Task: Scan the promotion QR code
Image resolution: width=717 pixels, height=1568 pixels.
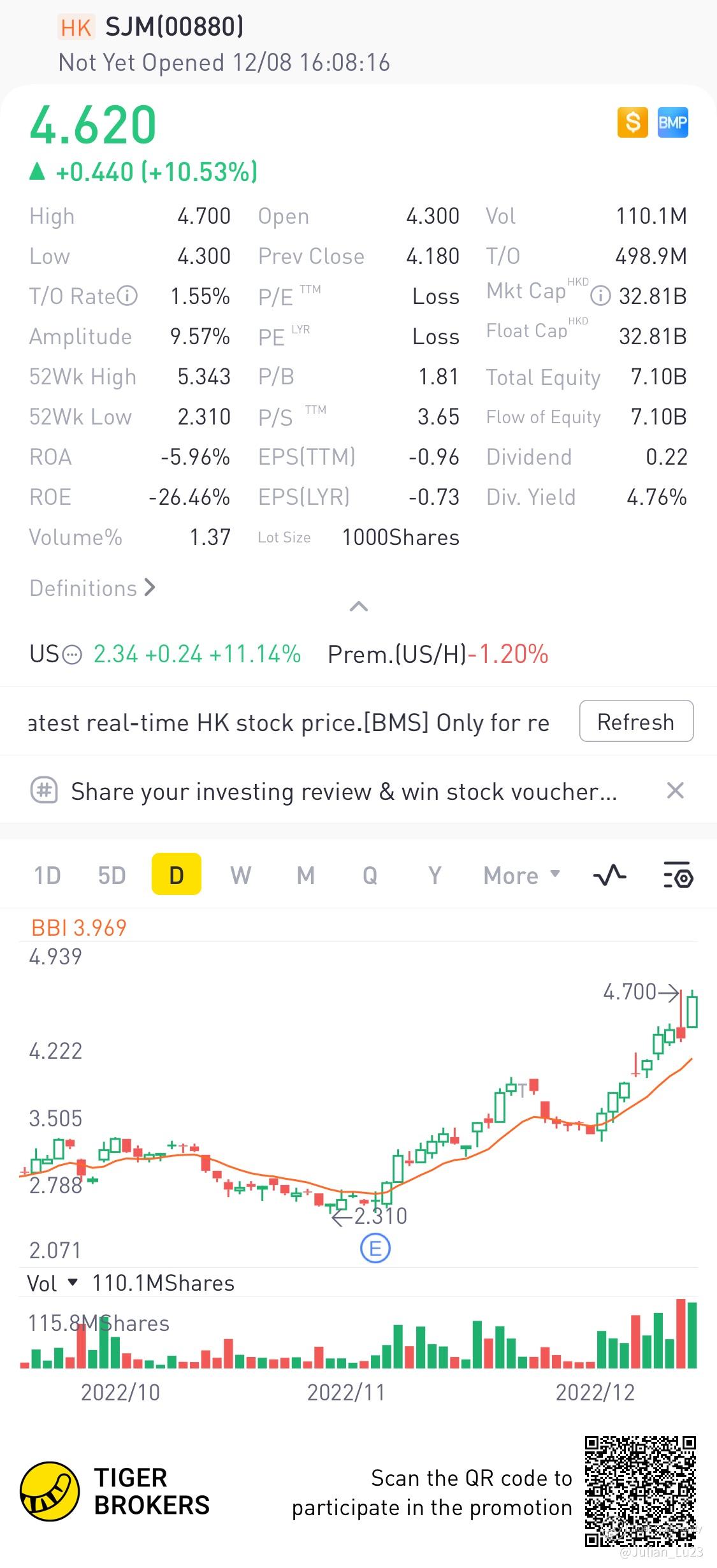Action: pos(640,1490)
